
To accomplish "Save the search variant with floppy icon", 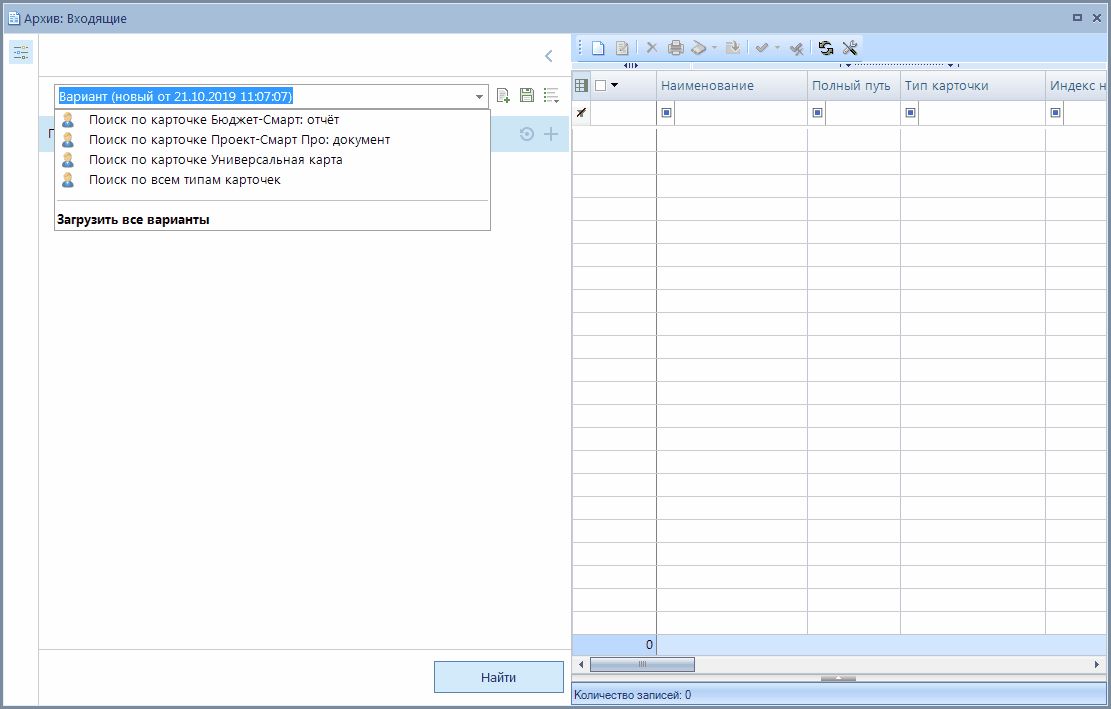I will pyautogui.click(x=527, y=96).
